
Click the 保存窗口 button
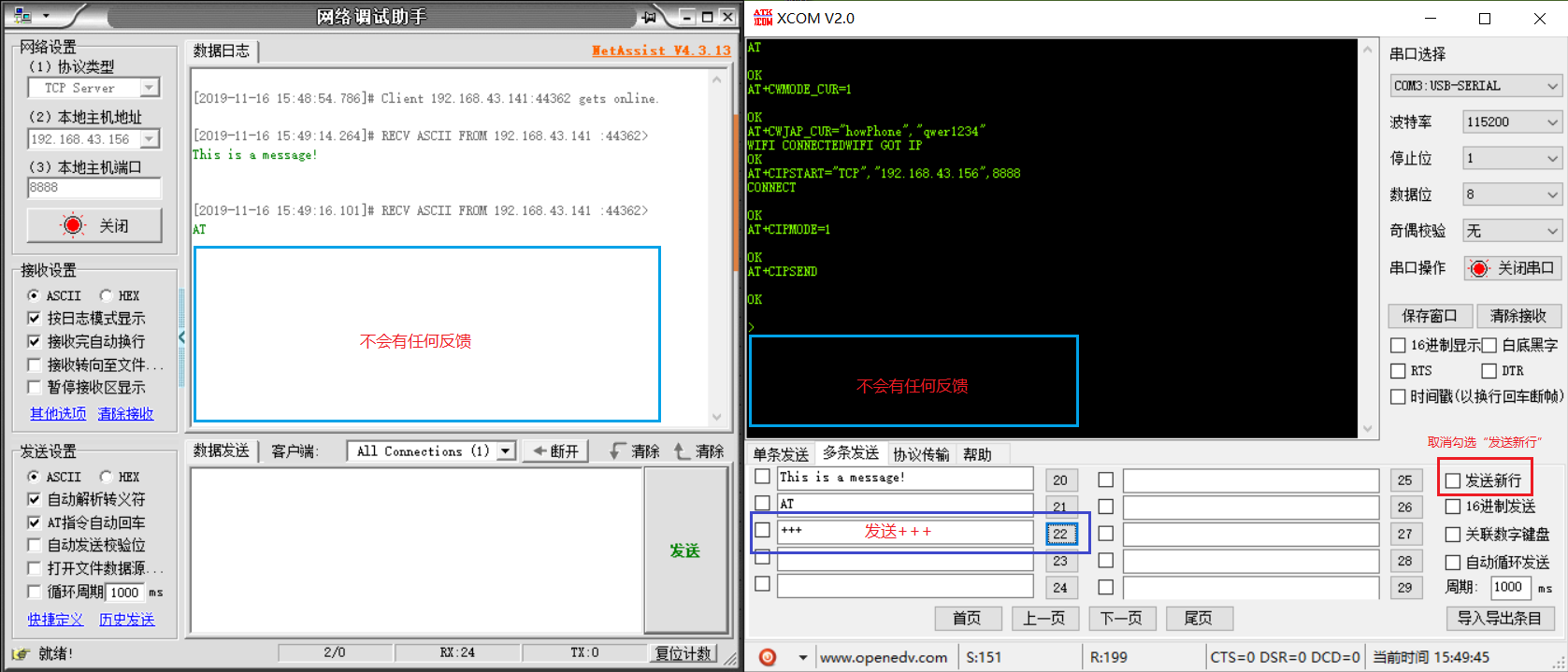1430,316
